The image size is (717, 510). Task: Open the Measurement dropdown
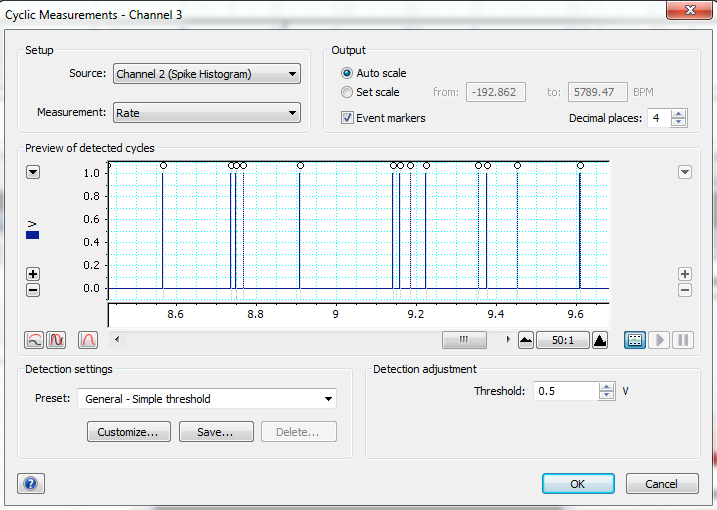pos(206,113)
